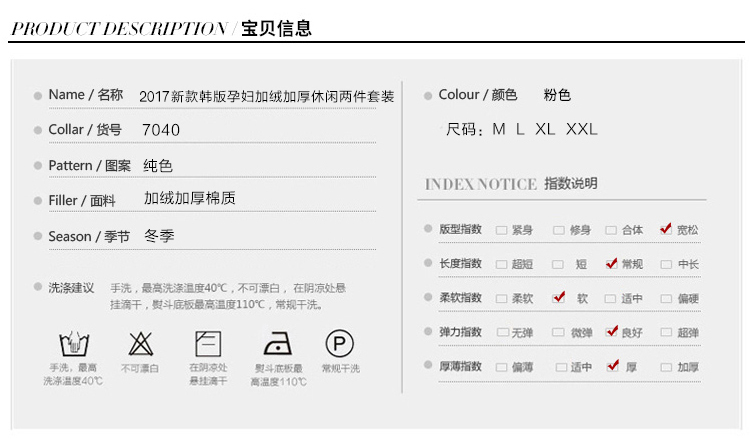Select size L

click(x=520, y=129)
